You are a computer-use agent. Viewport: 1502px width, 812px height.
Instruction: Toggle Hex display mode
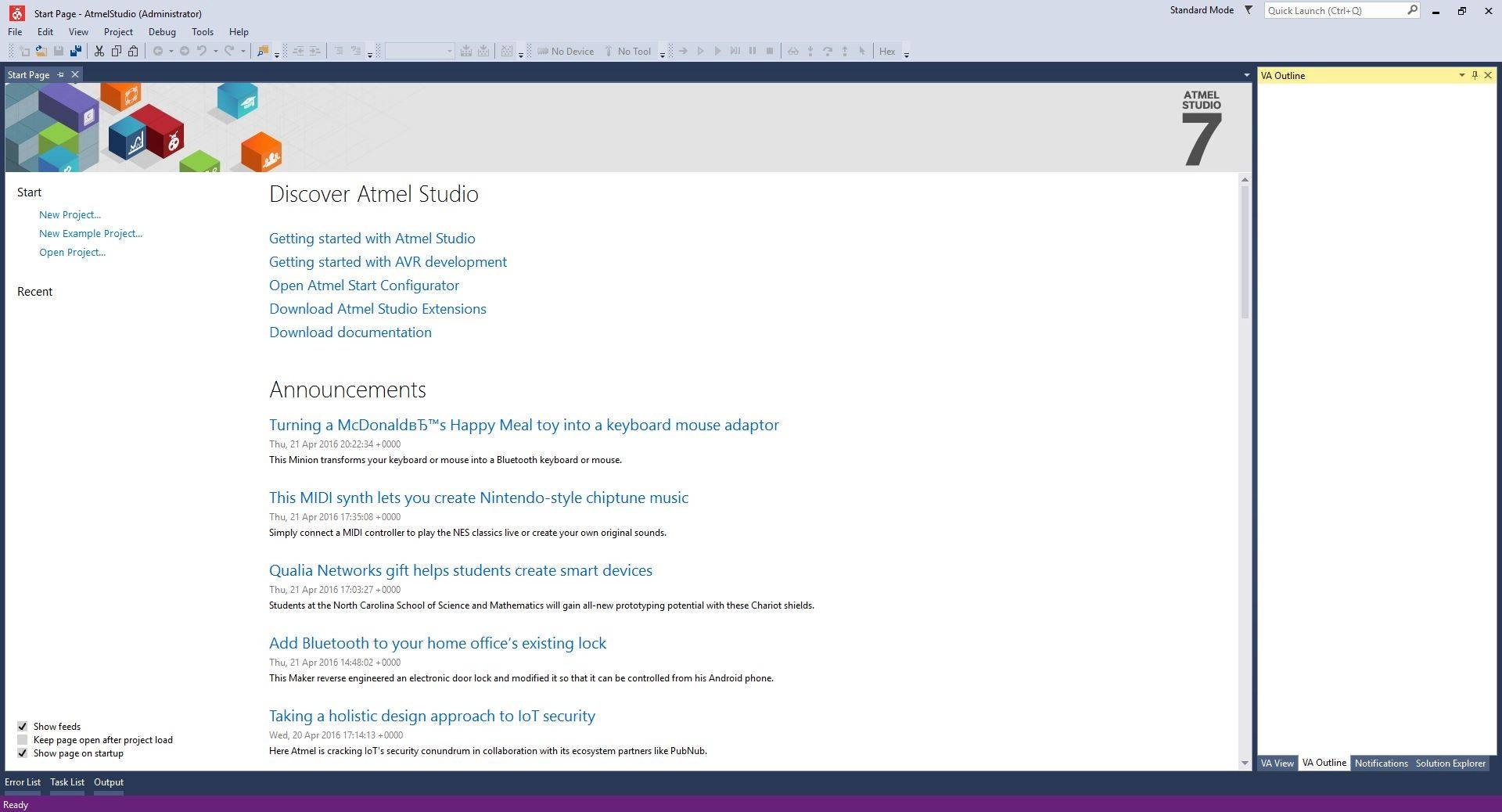point(887,51)
